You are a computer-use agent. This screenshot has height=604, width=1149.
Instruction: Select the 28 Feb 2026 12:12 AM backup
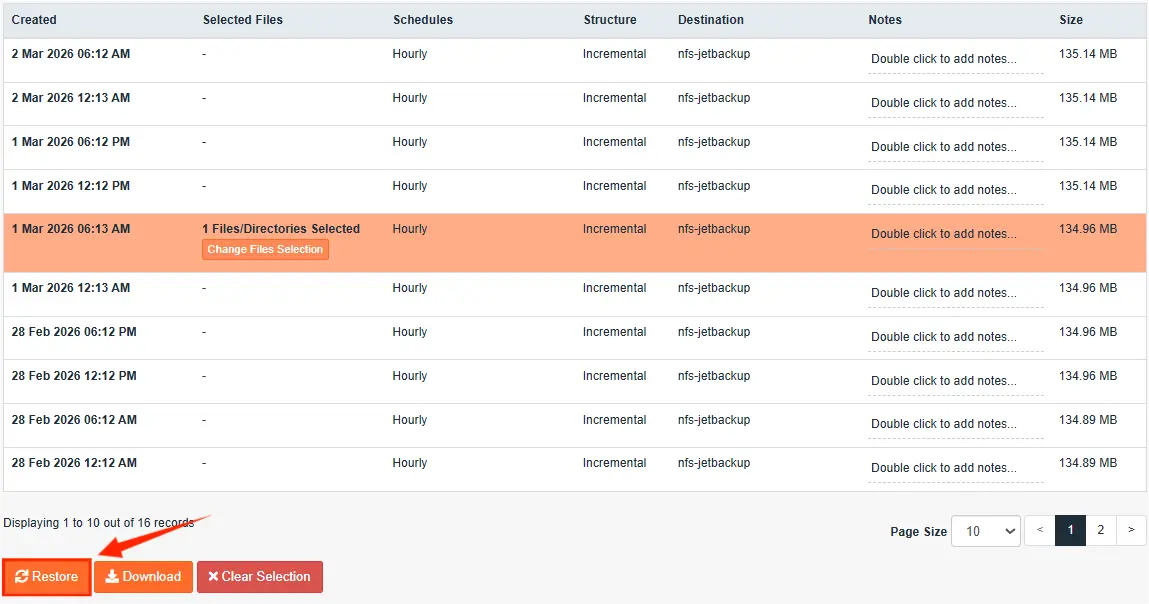[x=74, y=463]
